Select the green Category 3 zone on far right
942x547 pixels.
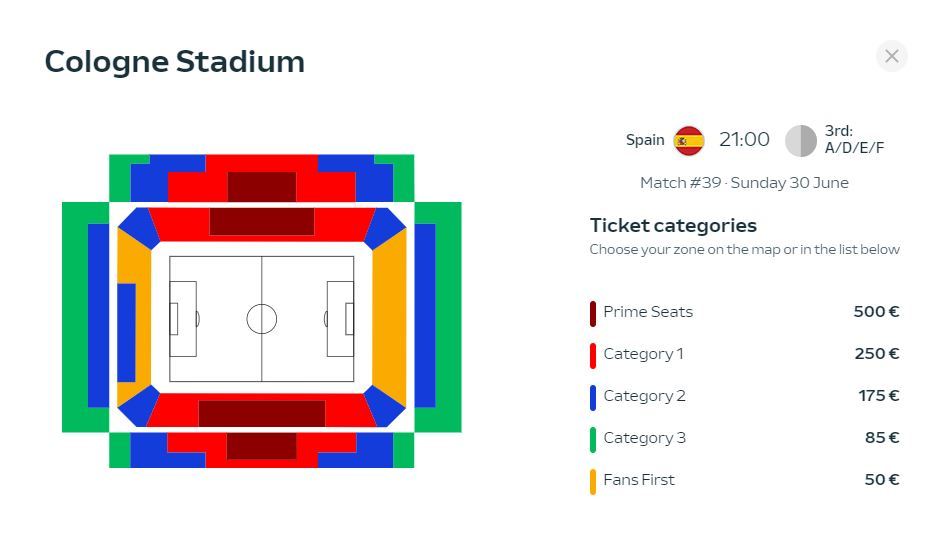pyautogui.click(x=449, y=318)
